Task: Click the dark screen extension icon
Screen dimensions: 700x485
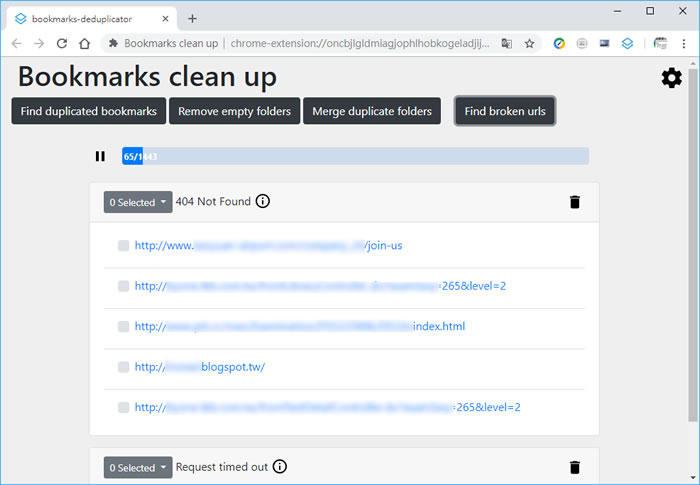Action: pos(604,43)
